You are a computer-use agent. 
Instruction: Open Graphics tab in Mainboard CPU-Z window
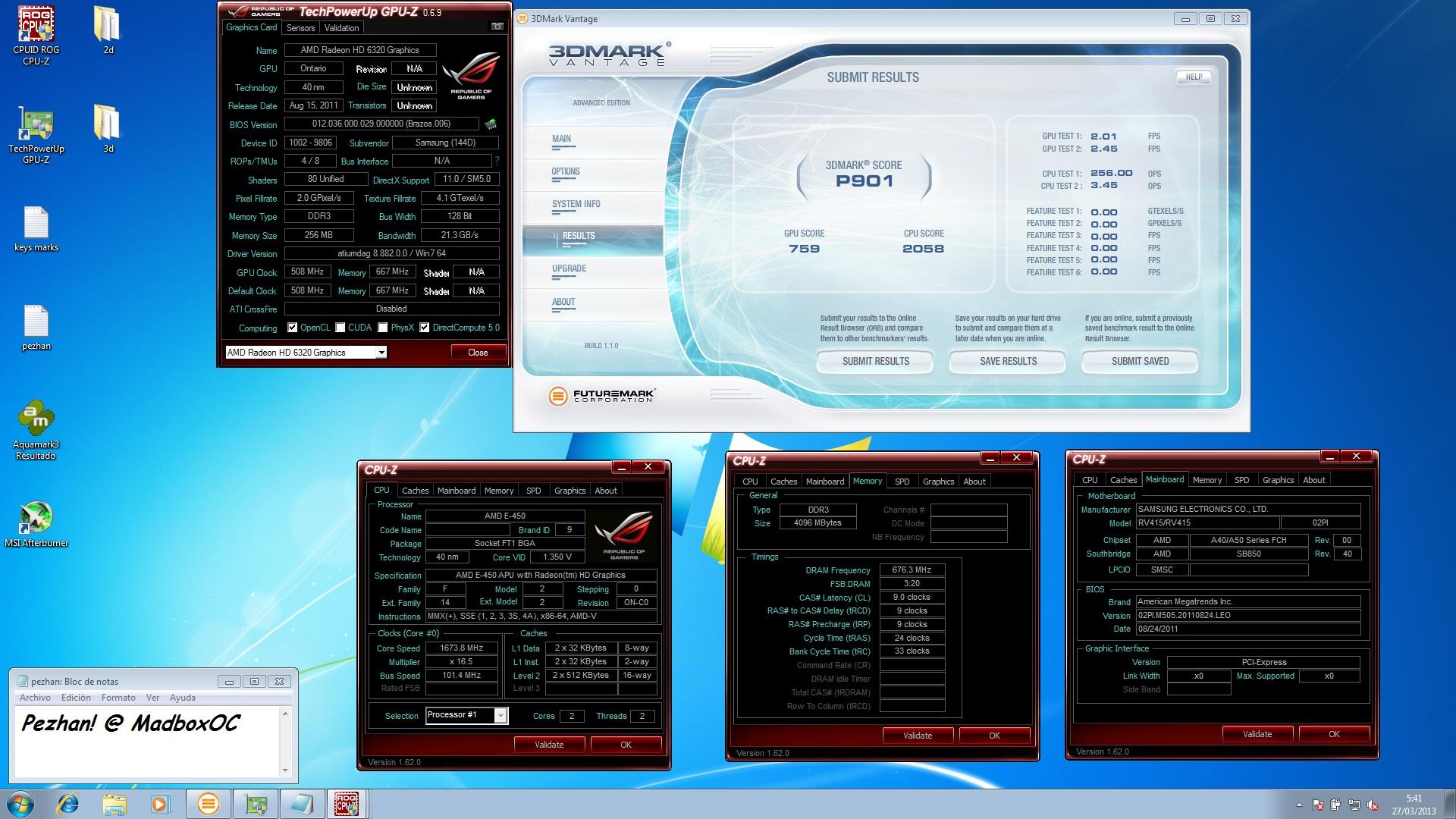pos(1278,480)
